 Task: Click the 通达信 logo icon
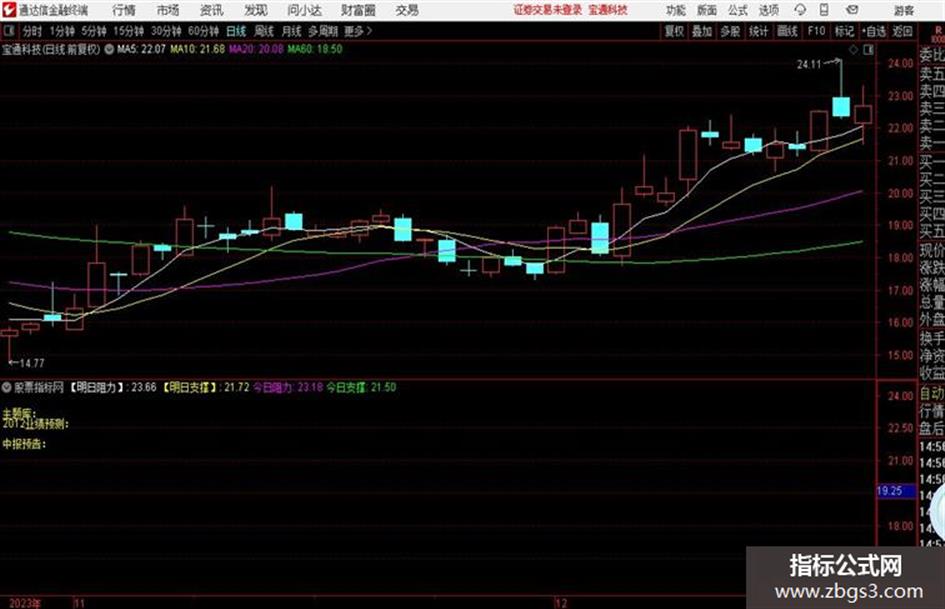click(x=9, y=10)
